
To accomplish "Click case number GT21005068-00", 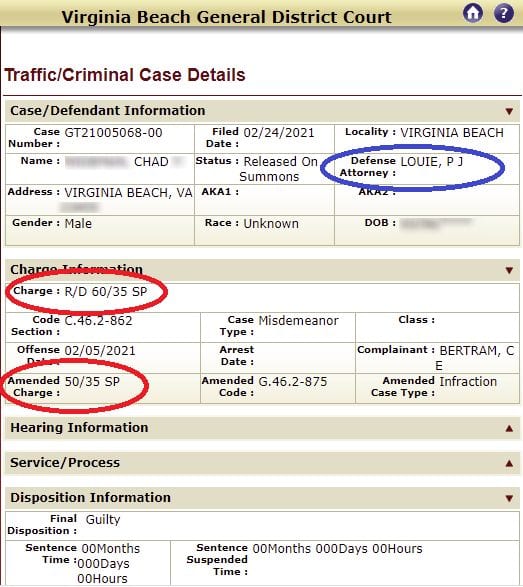I will coord(113,133).
